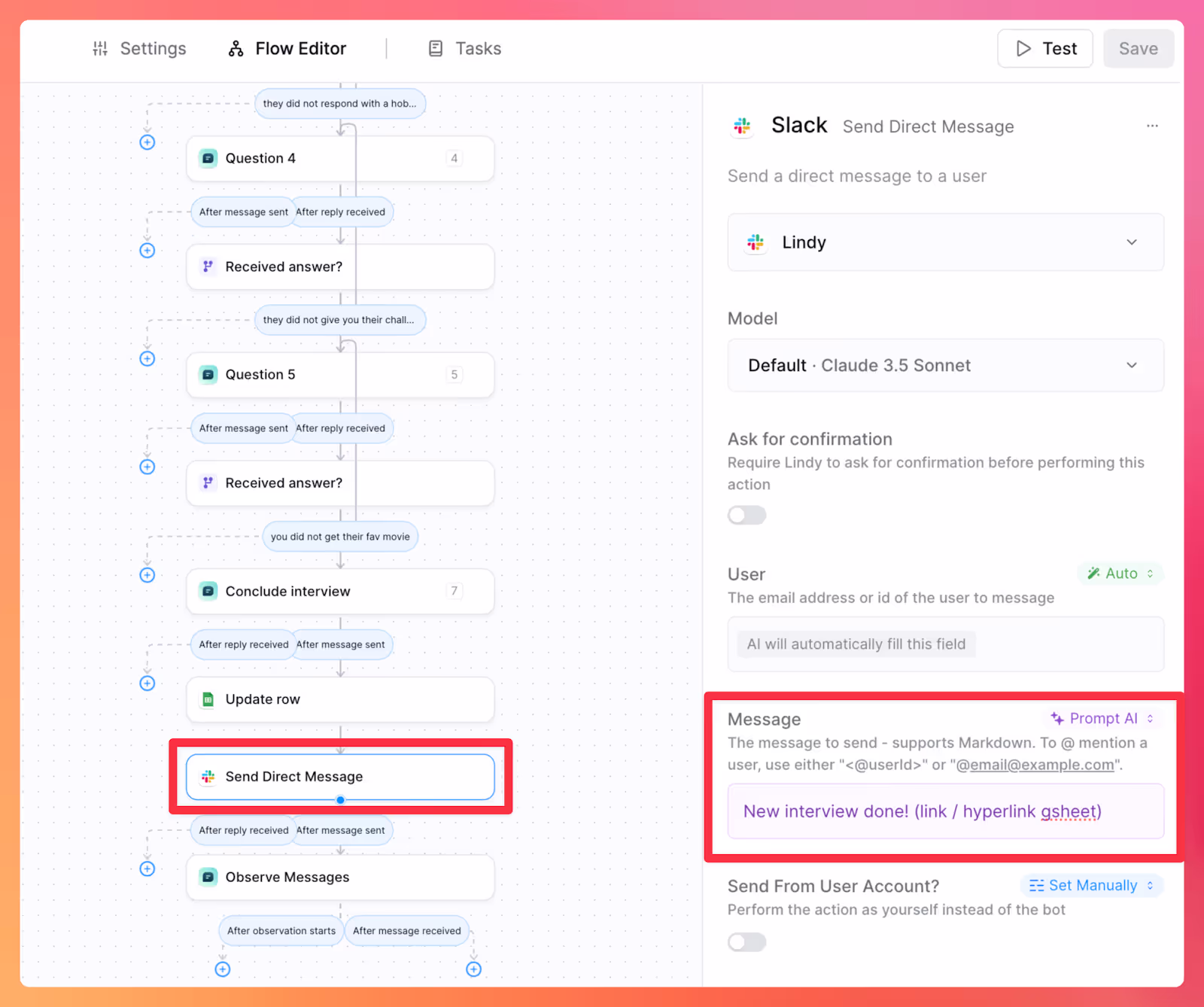
Task: Click the Observe Messages chat icon
Action: (208, 878)
